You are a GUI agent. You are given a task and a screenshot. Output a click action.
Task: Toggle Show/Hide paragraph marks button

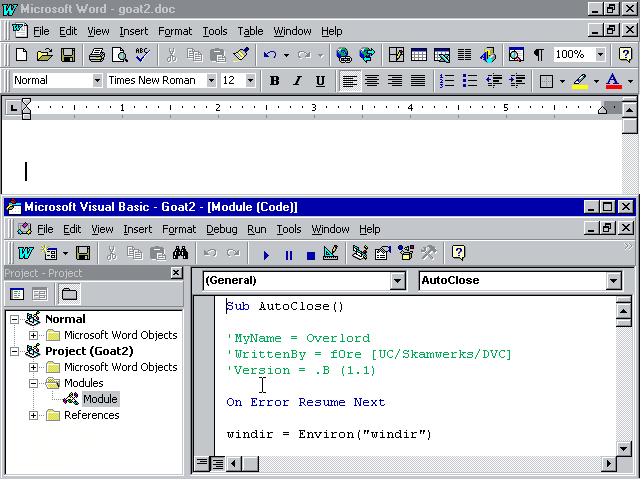tap(539, 55)
